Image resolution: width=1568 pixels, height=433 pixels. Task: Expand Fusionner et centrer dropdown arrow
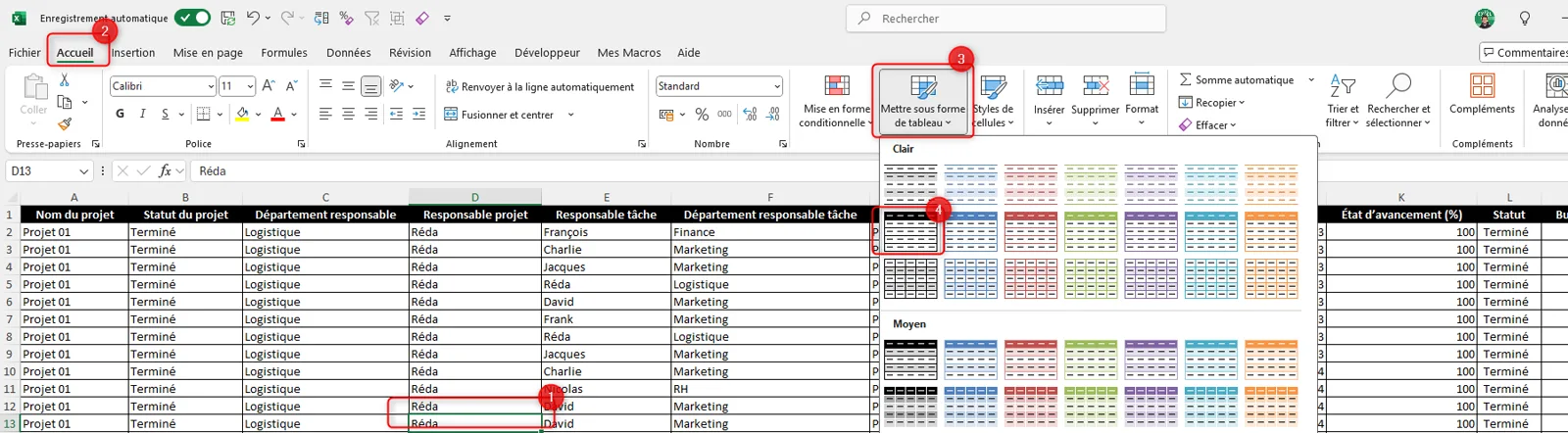point(570,115)
